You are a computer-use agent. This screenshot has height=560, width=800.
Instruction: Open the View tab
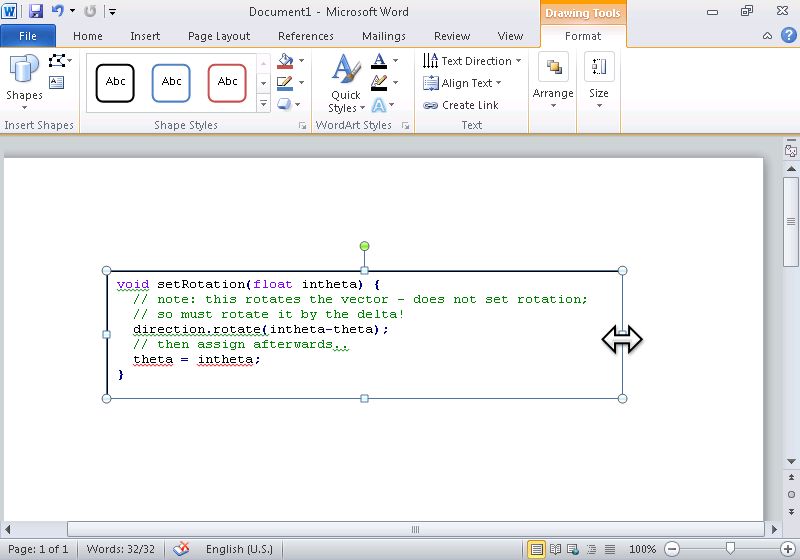510,36
